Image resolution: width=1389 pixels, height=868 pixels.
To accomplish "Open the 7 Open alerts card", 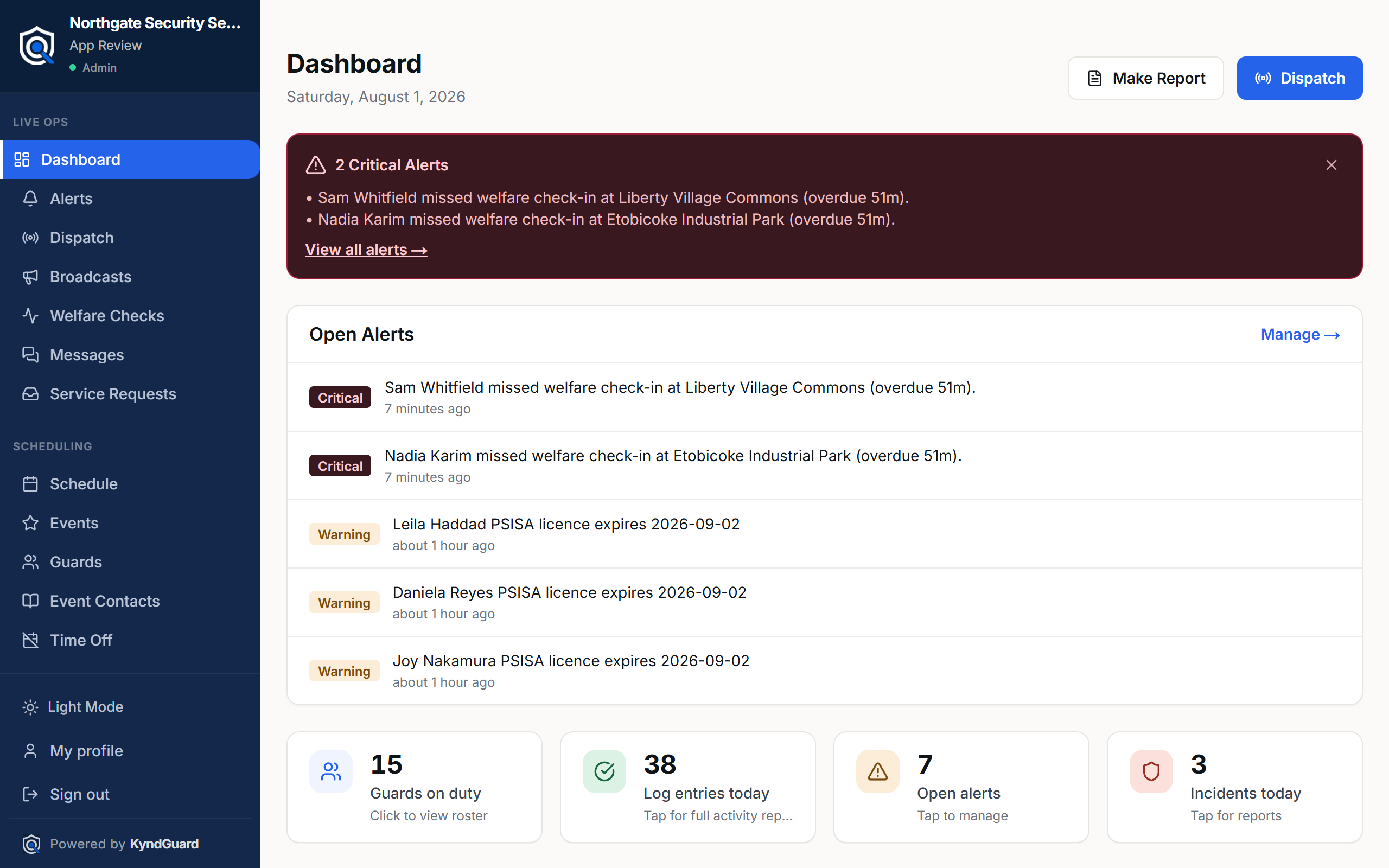I will click(x=961, y=787).
